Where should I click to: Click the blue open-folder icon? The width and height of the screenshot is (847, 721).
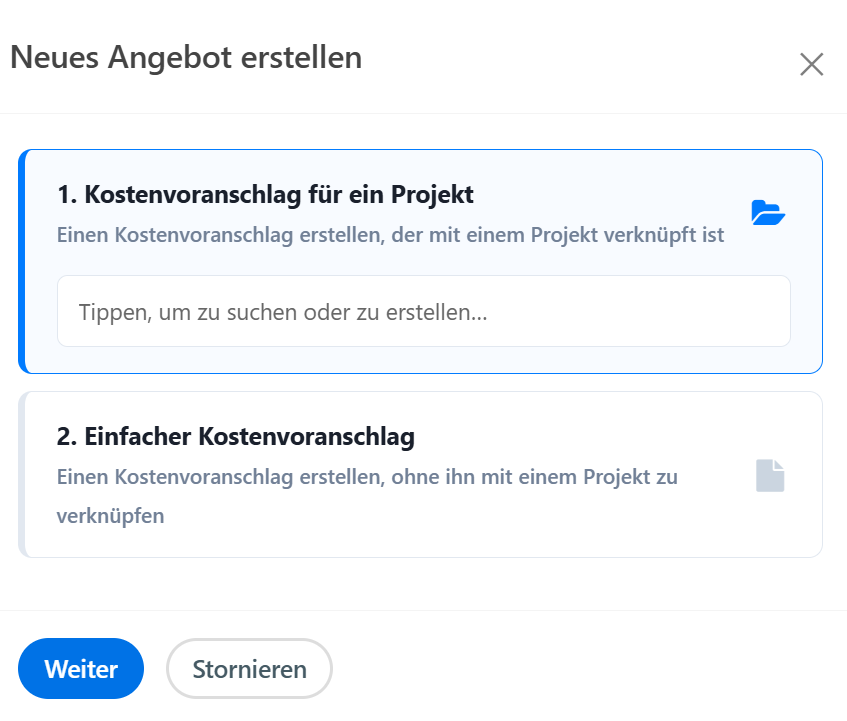(768, 213)
